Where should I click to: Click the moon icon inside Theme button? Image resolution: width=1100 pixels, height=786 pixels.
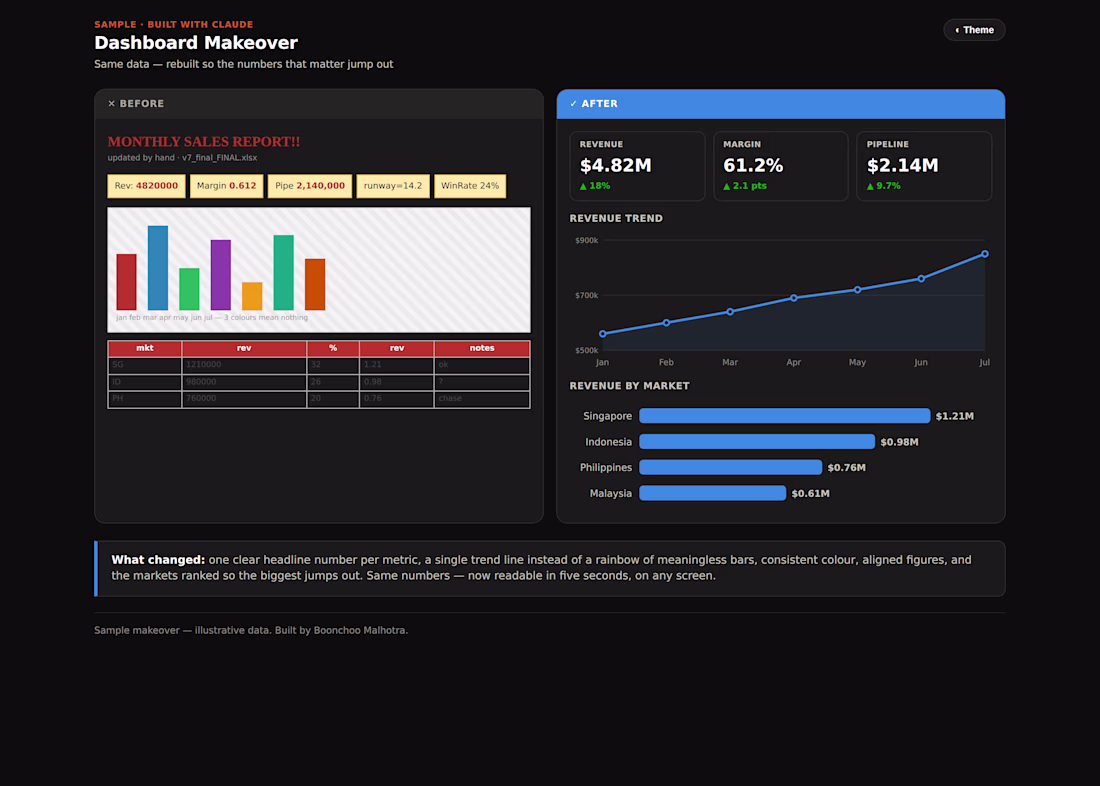point(957,30)
